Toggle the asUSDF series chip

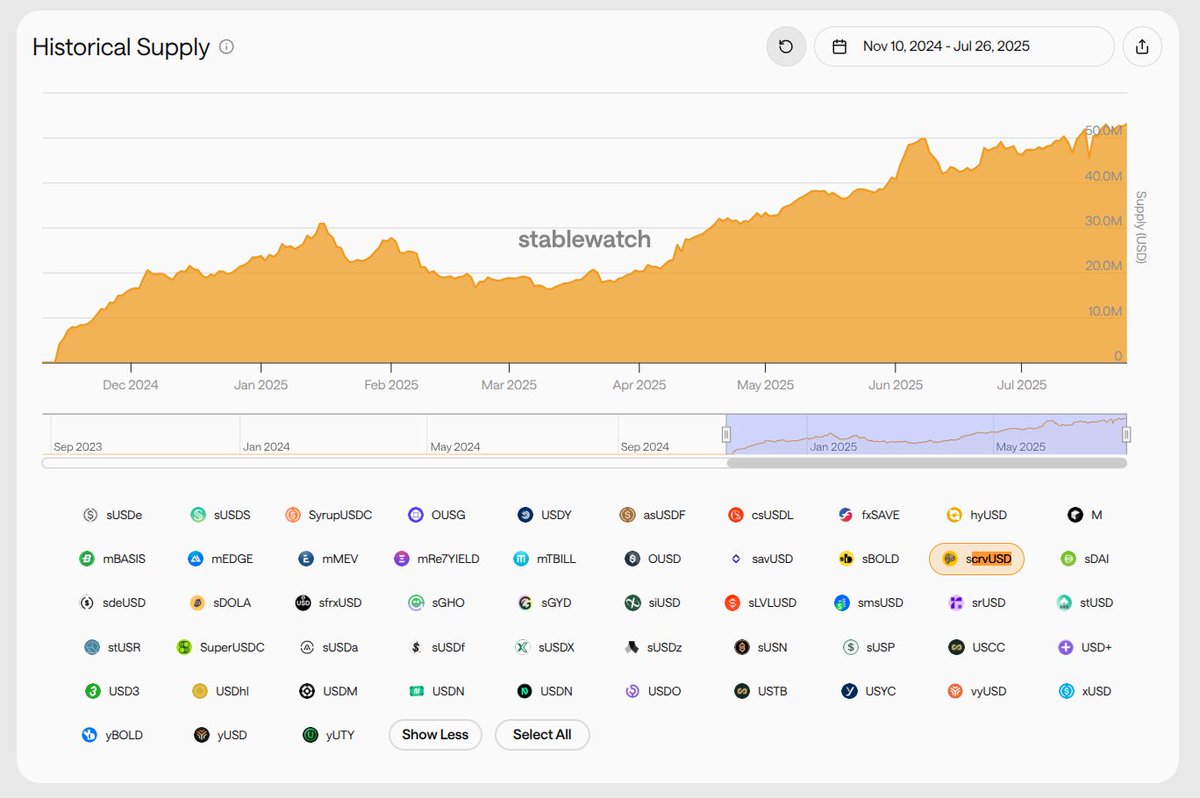pyautogui.click(x=653, y=515)
